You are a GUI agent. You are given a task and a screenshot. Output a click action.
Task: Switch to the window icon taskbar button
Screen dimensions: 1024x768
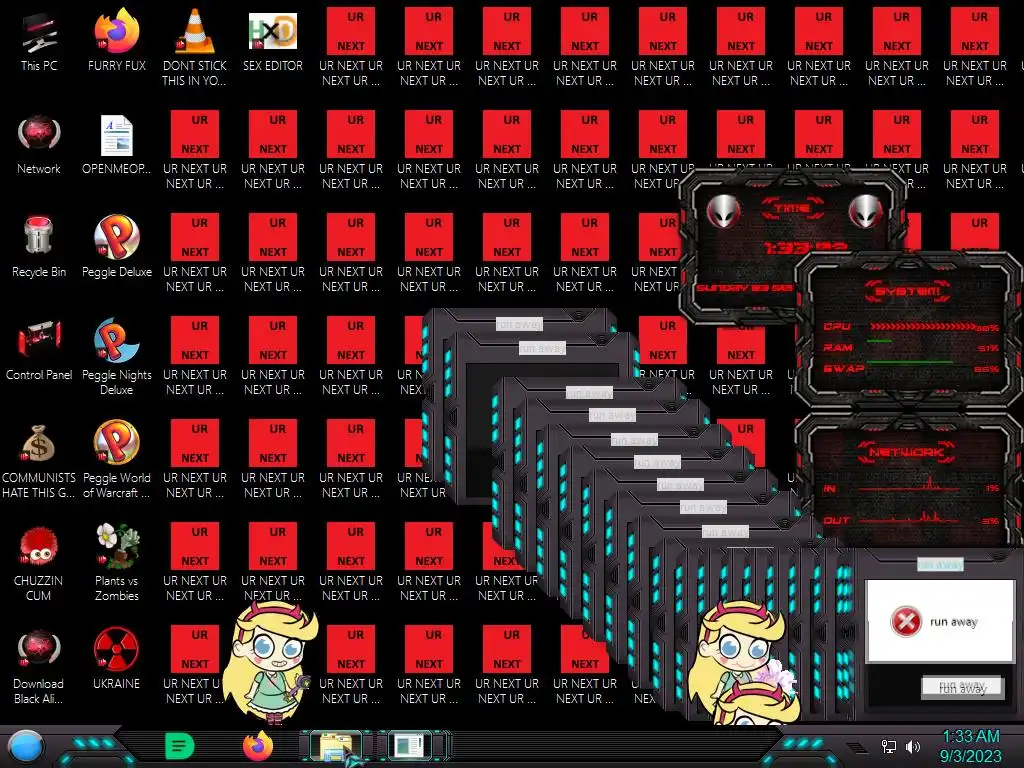409,746
